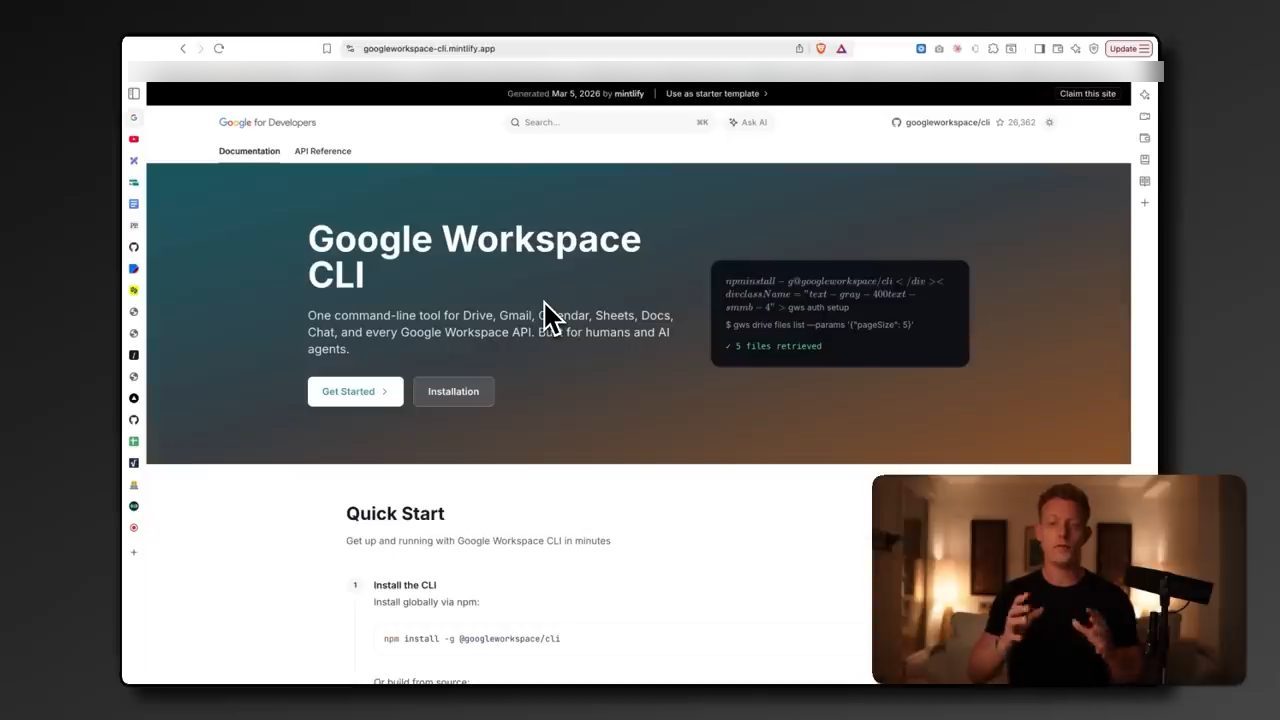Add a new tab with the plus in the left strip
Viewport: 1280px width, 720px height.
point(134,552)
